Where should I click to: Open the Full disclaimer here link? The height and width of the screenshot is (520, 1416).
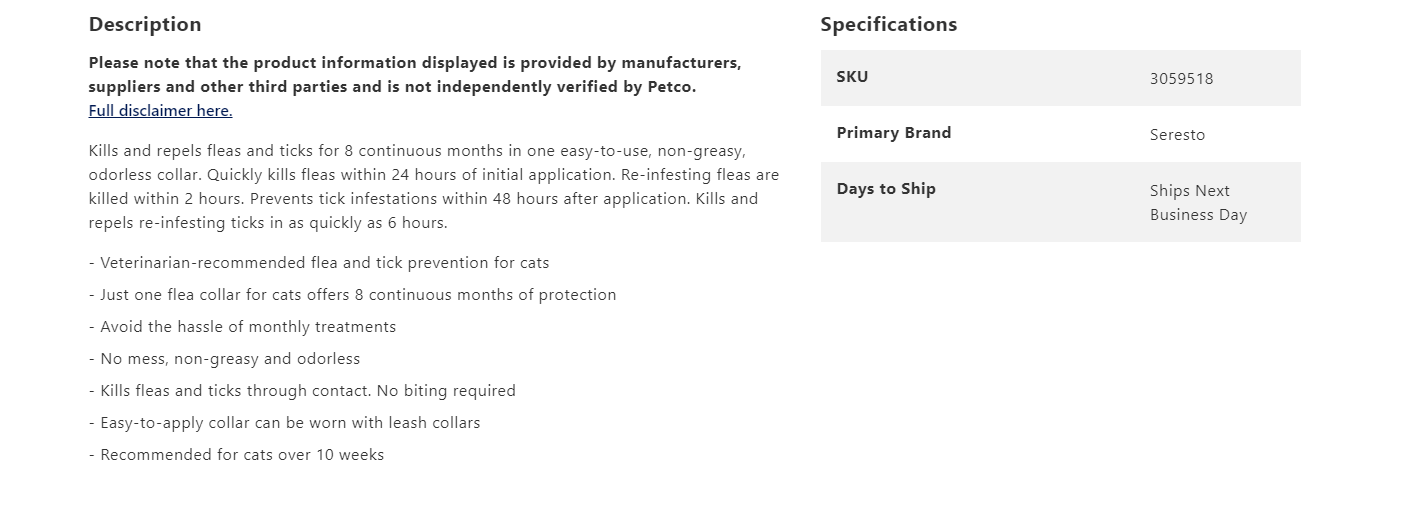coord(160,111)
